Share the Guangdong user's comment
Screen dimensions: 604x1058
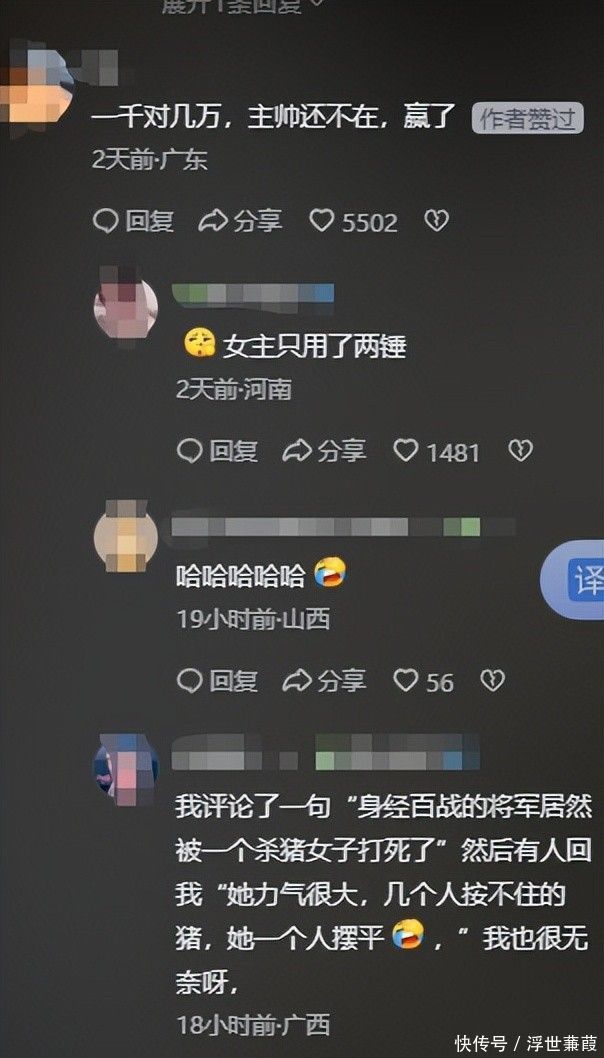coord(240,221)
